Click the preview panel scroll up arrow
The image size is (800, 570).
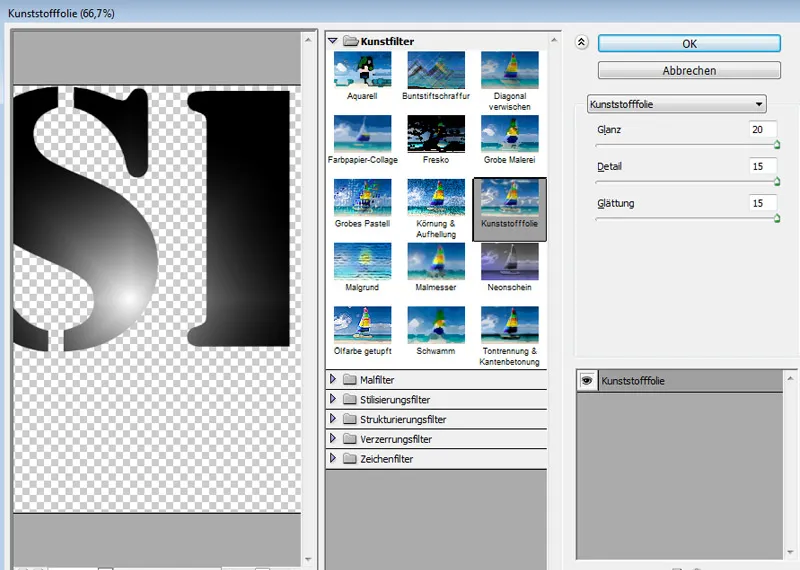coord(308,40)
